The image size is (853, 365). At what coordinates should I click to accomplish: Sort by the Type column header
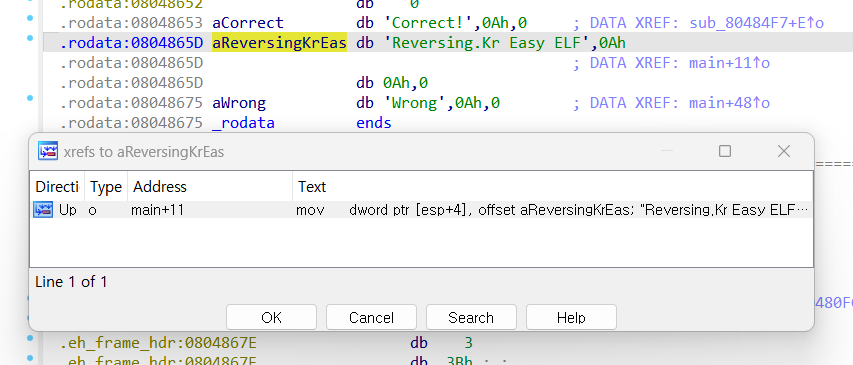click(106, 187)
